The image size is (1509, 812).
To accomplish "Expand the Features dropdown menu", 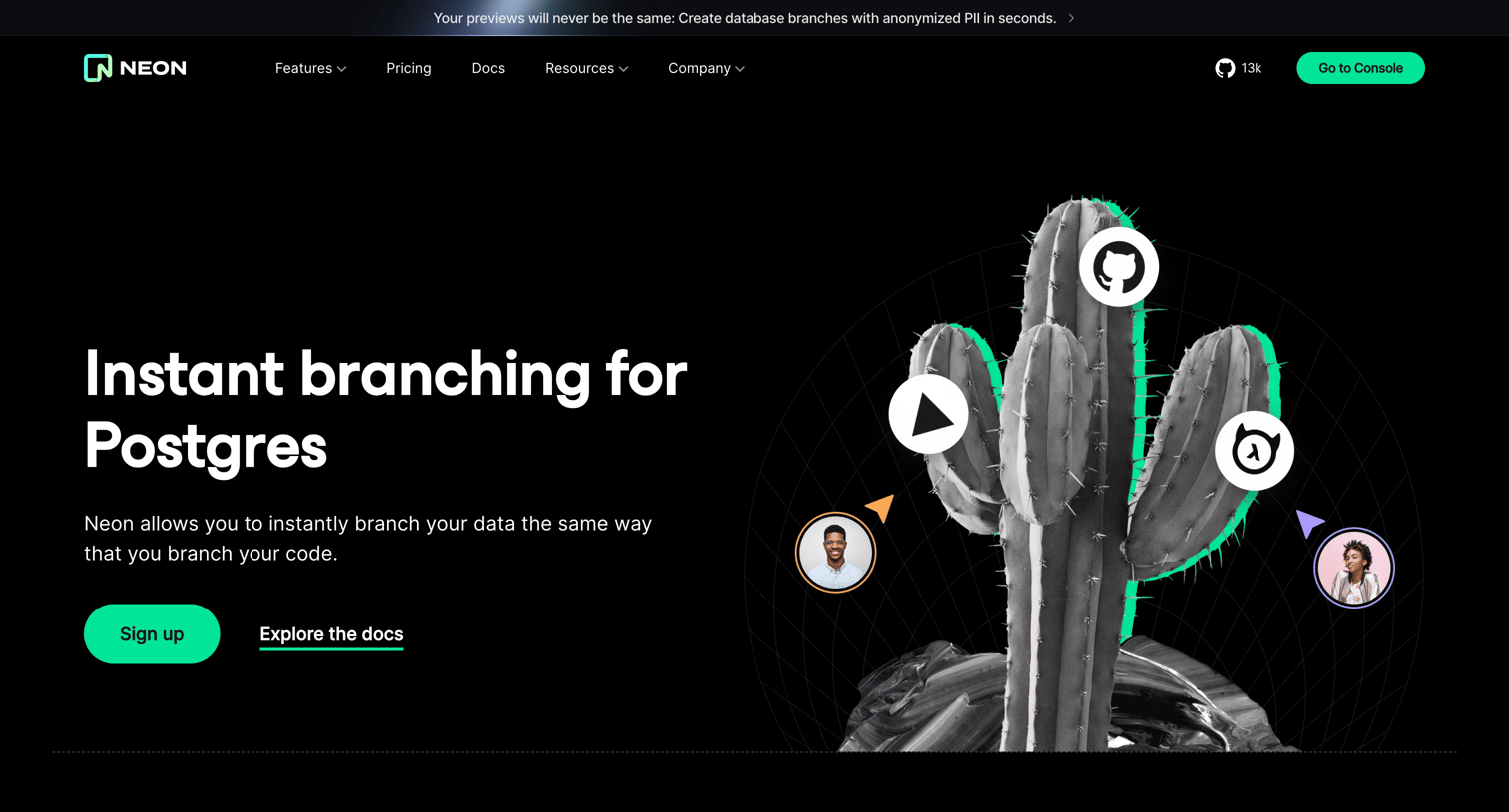I will tap(310, 68).
